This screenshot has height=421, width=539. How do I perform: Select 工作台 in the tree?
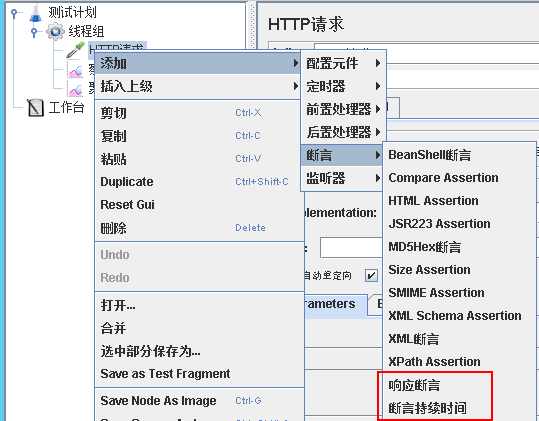tap(66, 108)
